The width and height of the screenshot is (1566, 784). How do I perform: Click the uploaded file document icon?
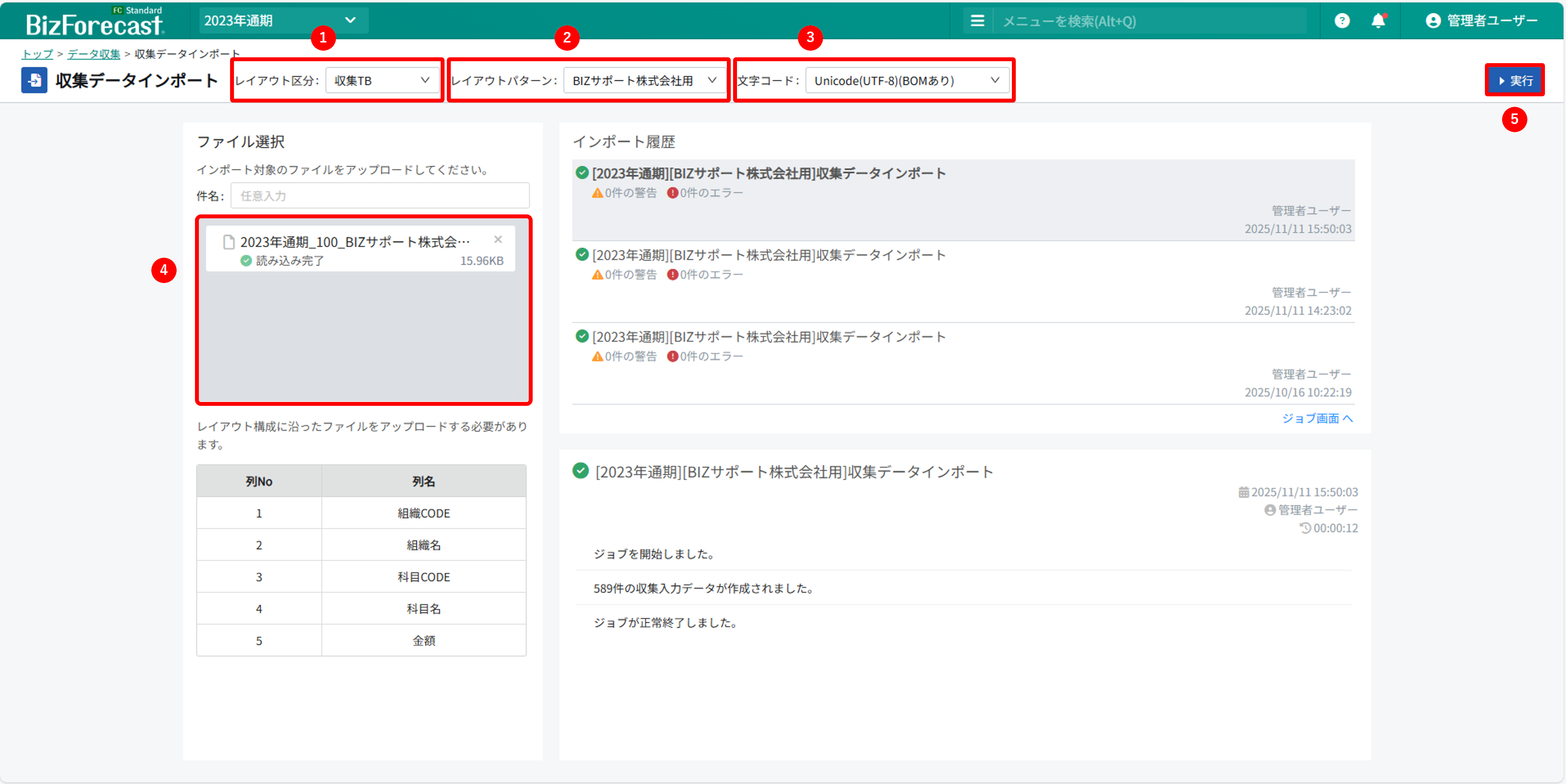[229, 242]
